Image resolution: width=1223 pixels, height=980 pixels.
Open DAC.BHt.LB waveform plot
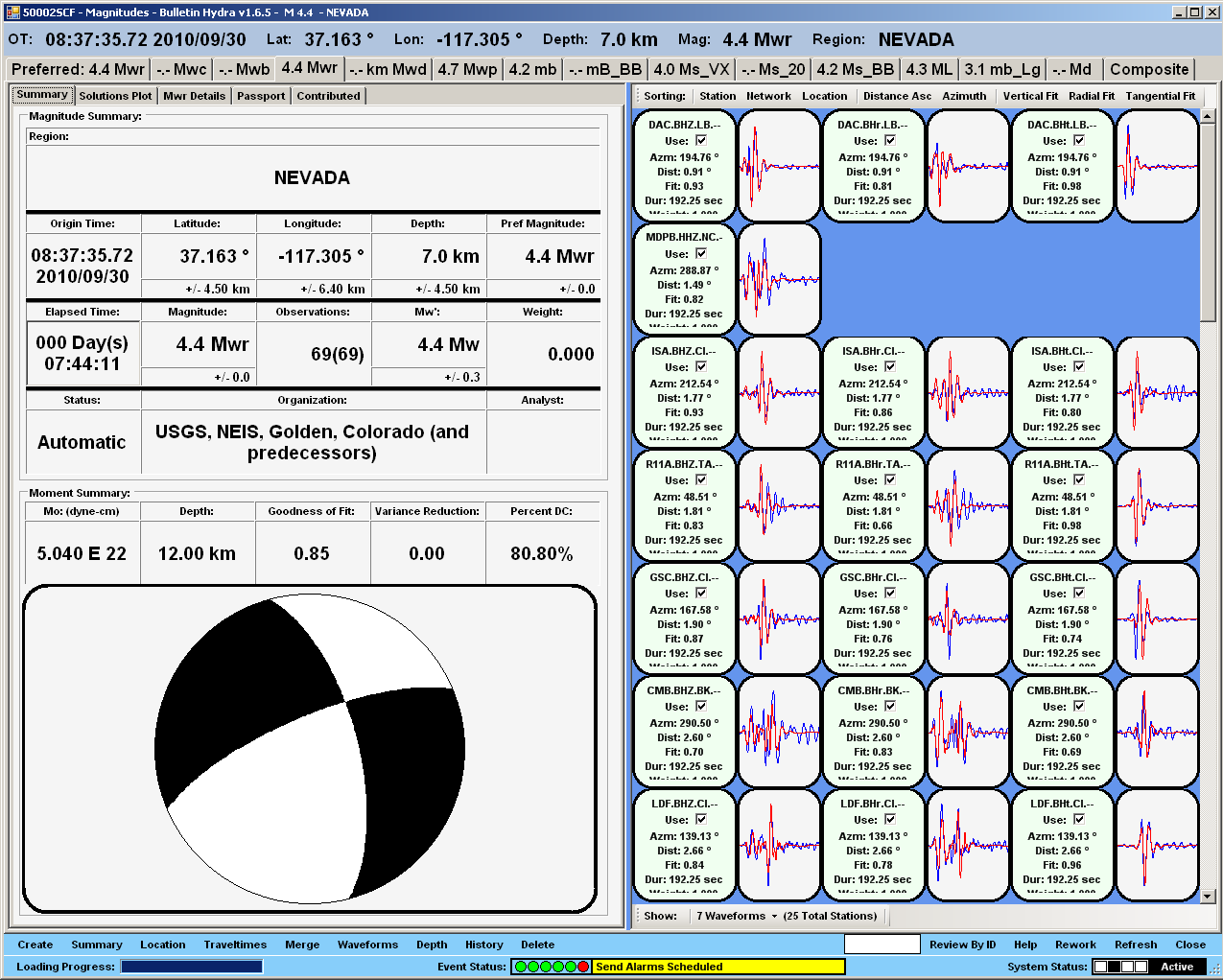(x=1158, y=166)
